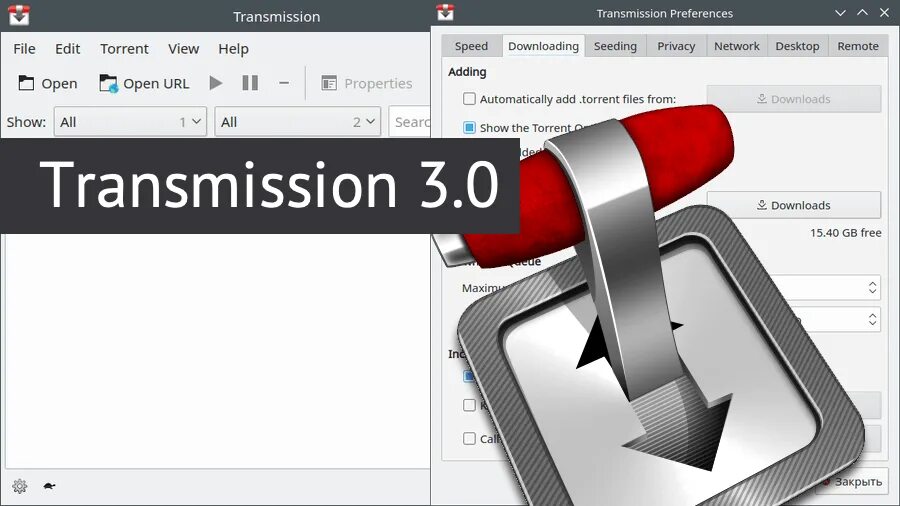Open torrent Properties from toolbar
900x506 pixels.
point(367,84)
